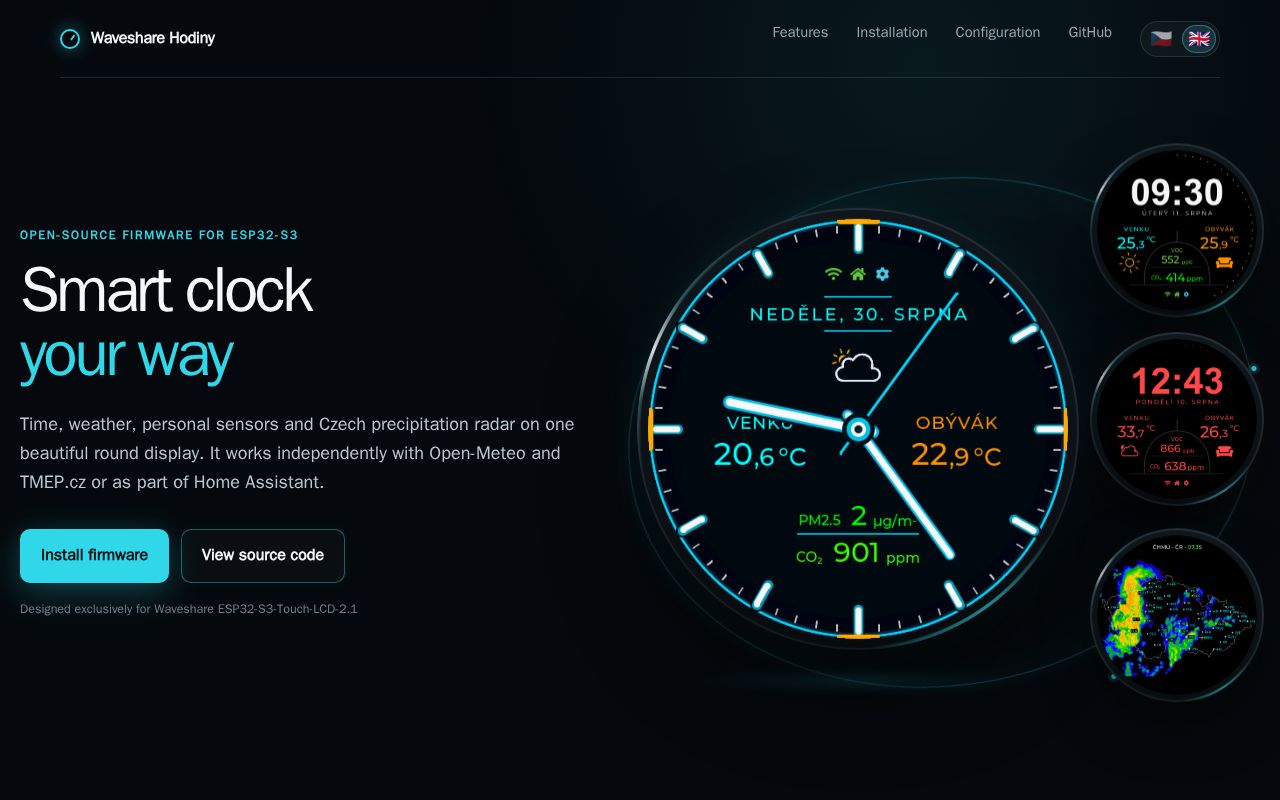The image size is (1280, 800).
Task: Open the View source code button
Action: (x=263, y=555)
